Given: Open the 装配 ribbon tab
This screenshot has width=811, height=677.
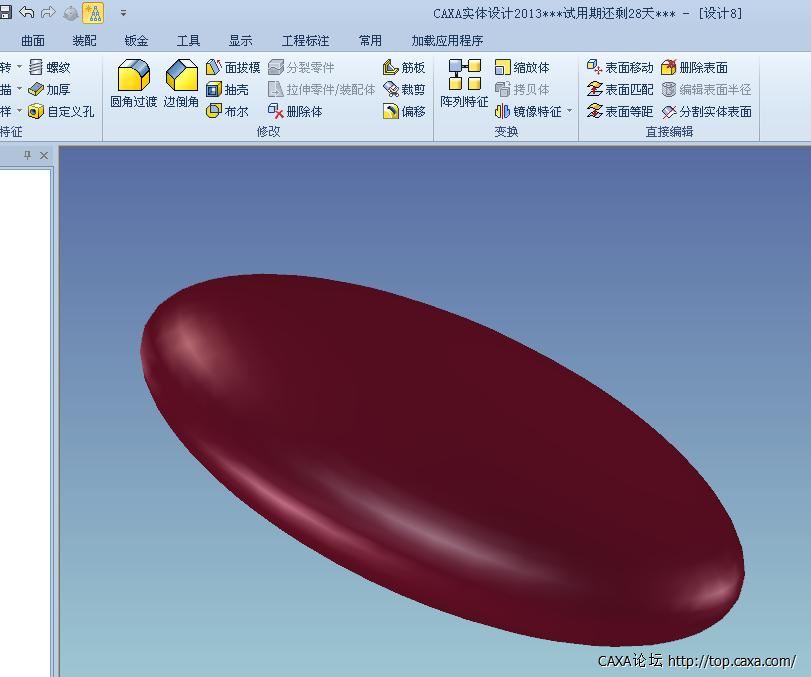Looking at the screenshot, I should coord(84,40).
